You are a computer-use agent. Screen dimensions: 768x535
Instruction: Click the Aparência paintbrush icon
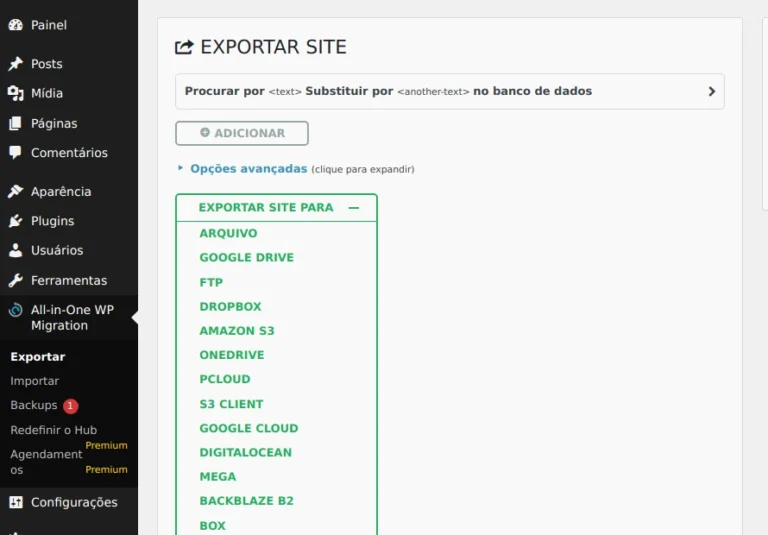tap(16, 192)
